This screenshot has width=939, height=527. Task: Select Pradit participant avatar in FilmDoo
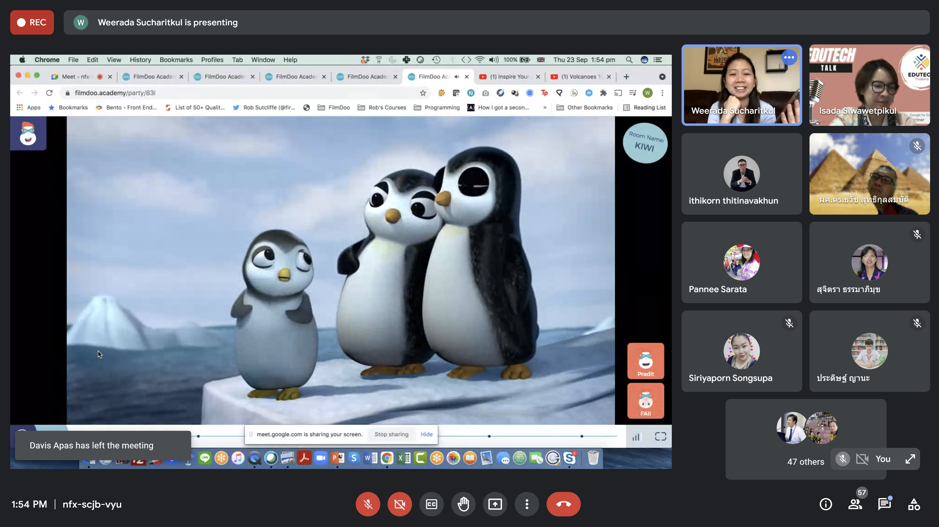[x=646, y=361]
